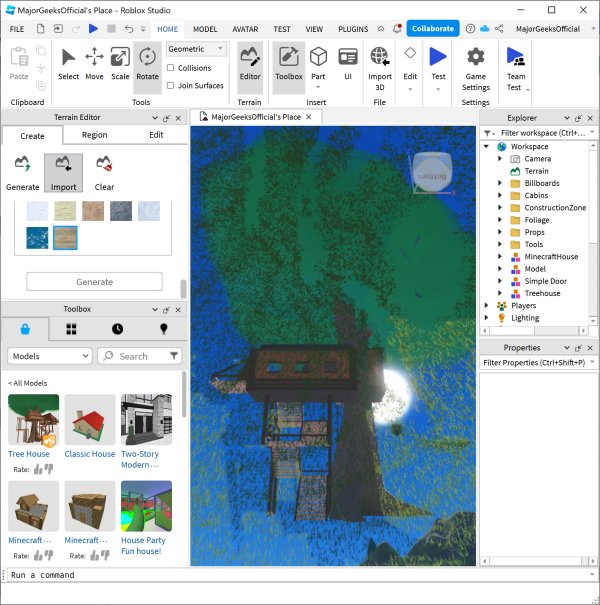This screenshot has height=605, width=600.
Task: Open the Geometric mode dropdown
Action: click(196, 48)
